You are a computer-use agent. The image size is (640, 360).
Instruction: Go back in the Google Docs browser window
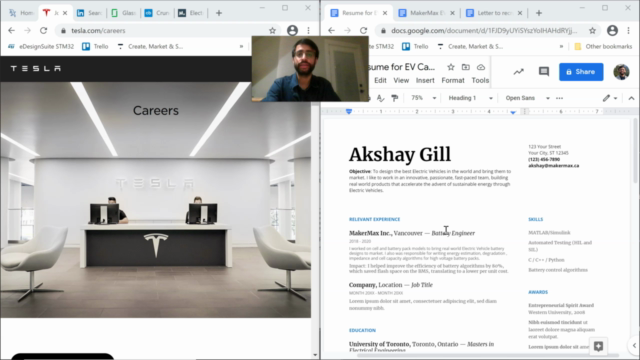click(331, 31)
